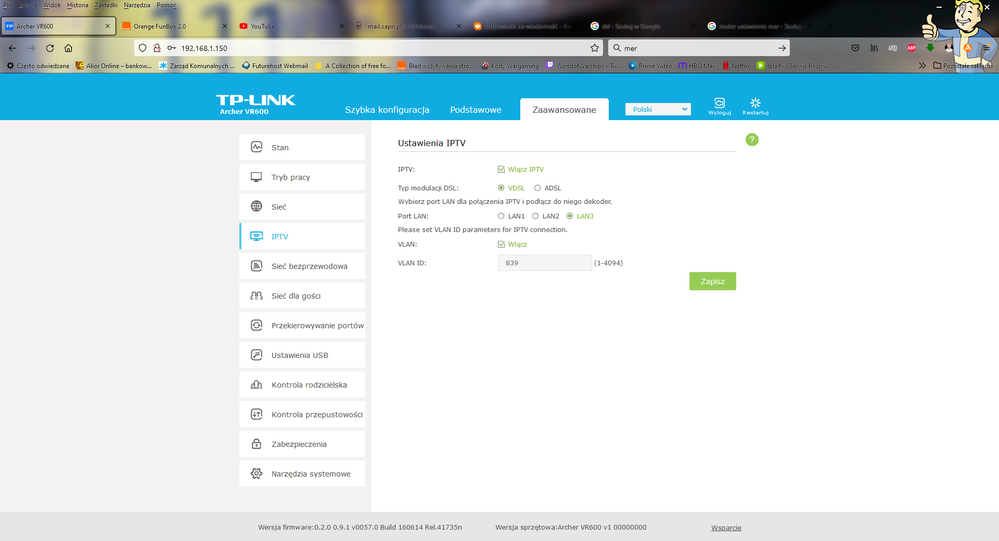Open the Sieć globe icon

(256, 206)
